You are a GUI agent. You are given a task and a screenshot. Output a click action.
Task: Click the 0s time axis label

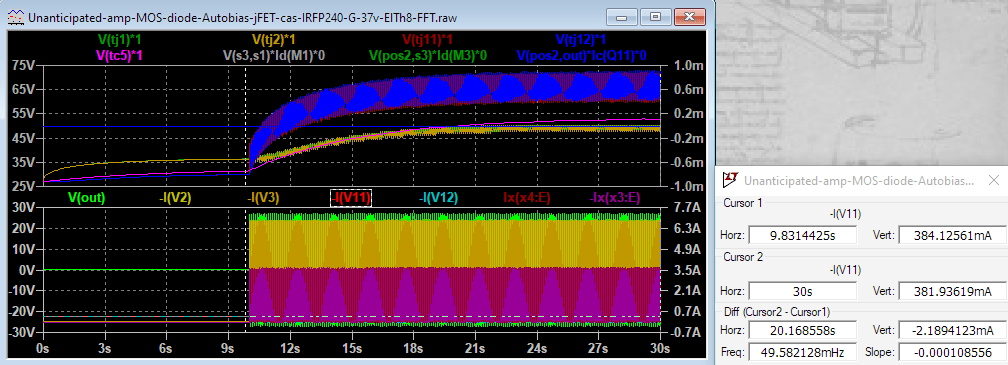pyautogui.click(x=43, y=349)
